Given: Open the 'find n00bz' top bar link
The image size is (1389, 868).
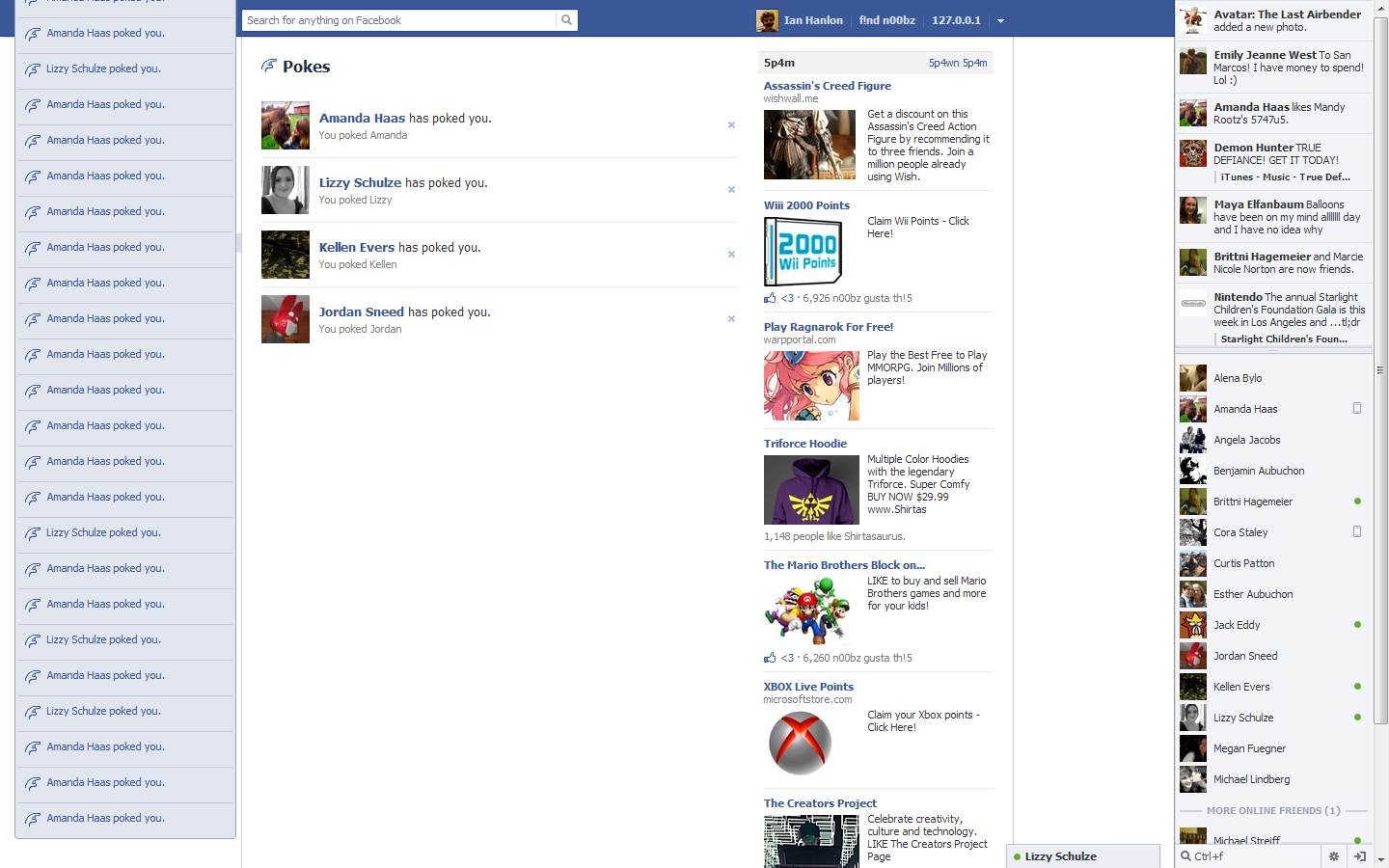Looking at the screenshot, I should (x=886, y=20).
